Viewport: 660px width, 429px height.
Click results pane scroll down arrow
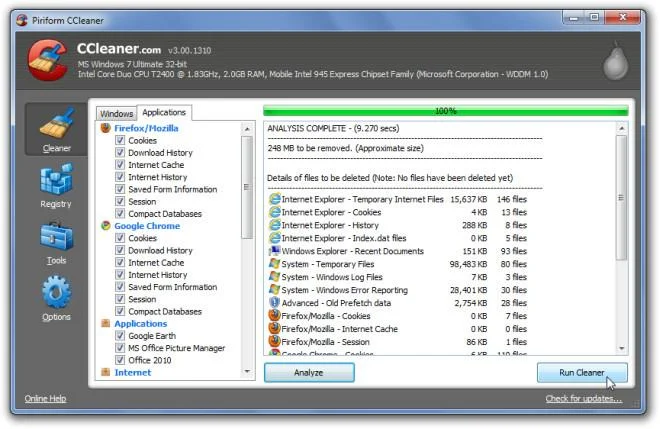coord(622,349)
